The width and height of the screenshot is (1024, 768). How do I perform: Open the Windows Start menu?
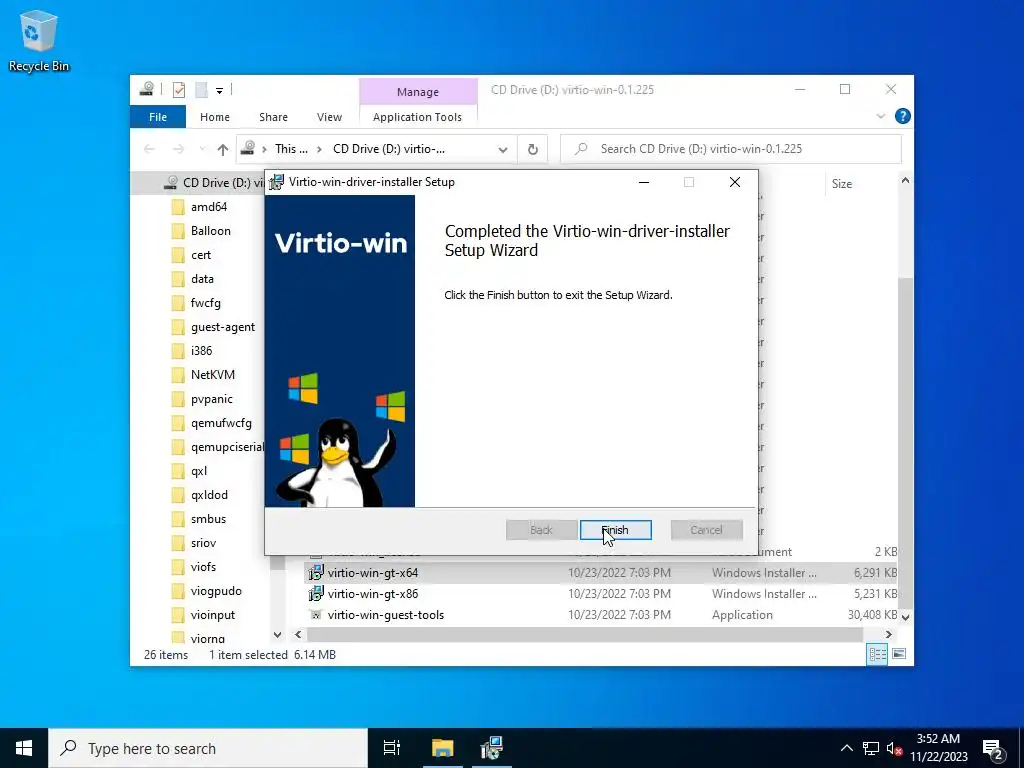click(x=24, y=748)
